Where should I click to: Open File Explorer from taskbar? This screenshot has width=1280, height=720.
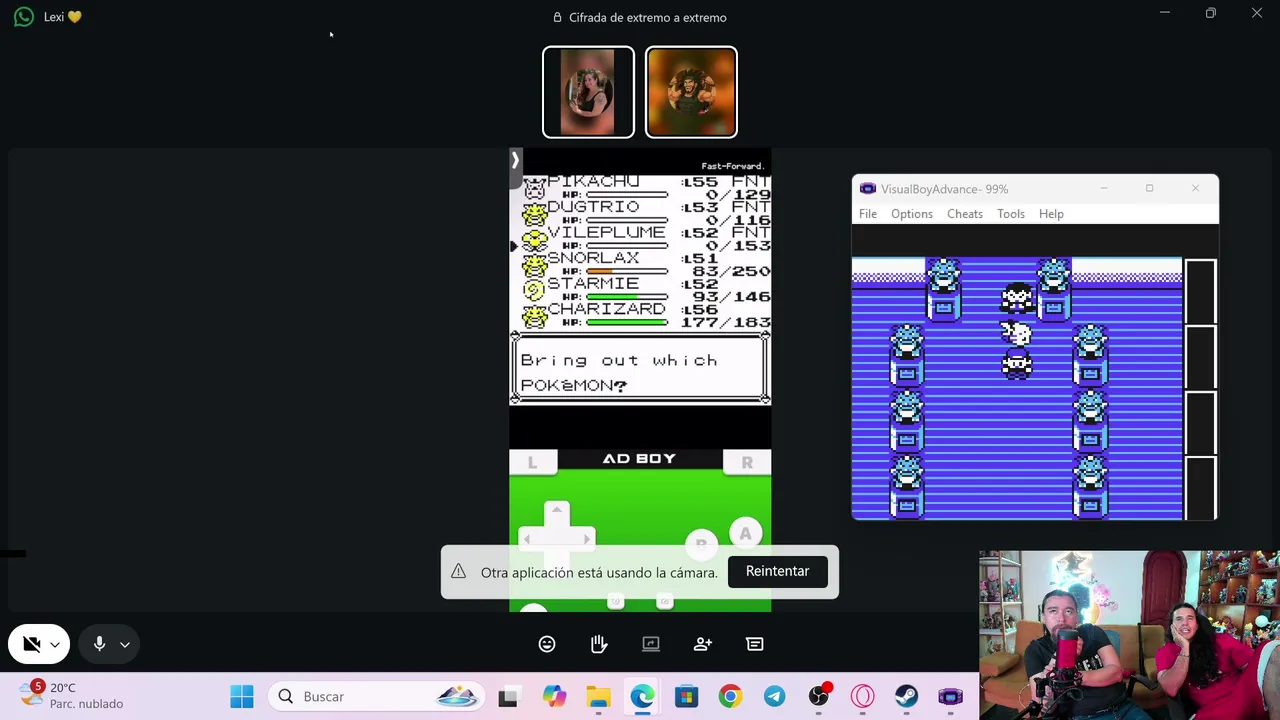[x=598, y=696]
